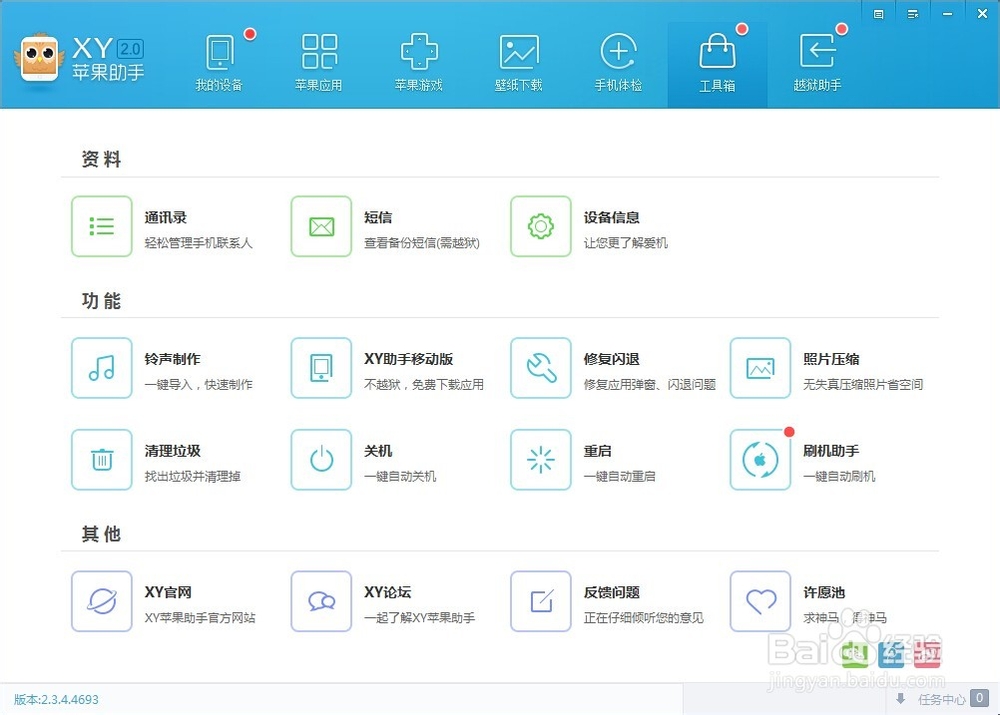1000x715 pixels.
Task: Click description XY苹果助手官方网站
Action: [200, 618]
